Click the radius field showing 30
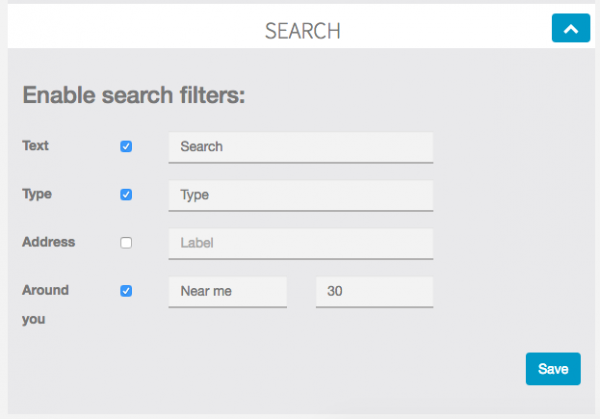600x419 pixels. click(x=374, y=292)
